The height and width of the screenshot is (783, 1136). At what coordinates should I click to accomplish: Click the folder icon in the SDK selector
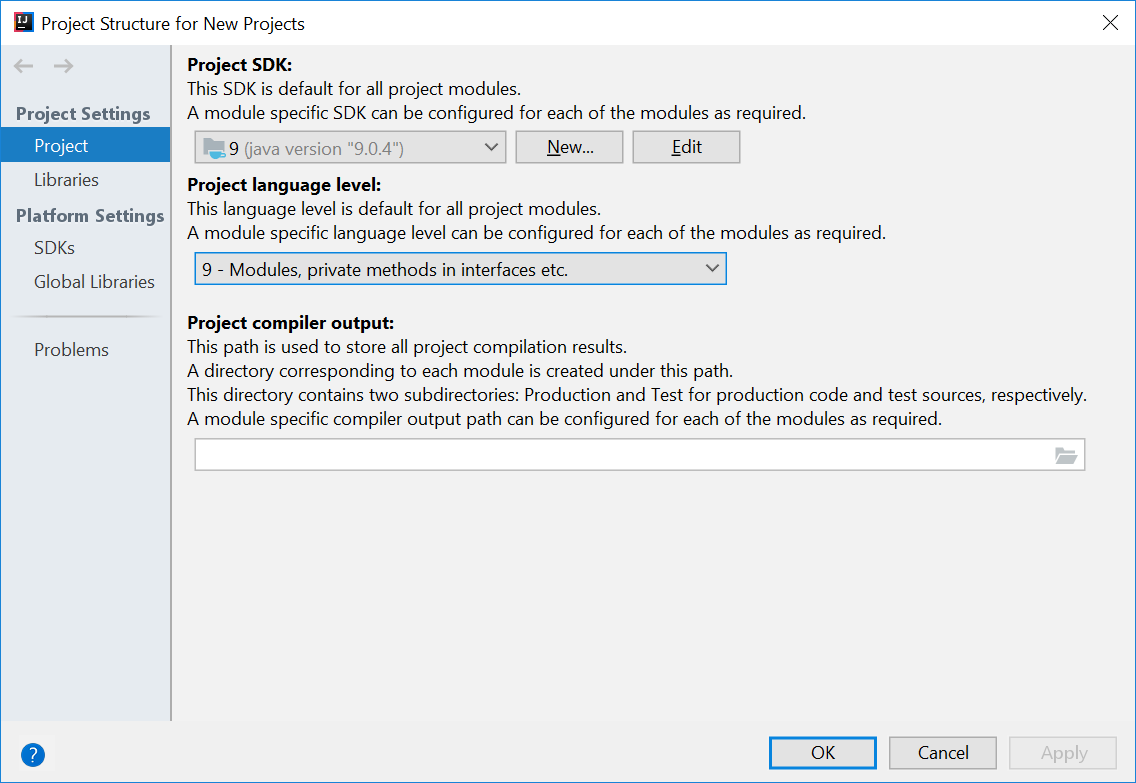click(215, 146)
